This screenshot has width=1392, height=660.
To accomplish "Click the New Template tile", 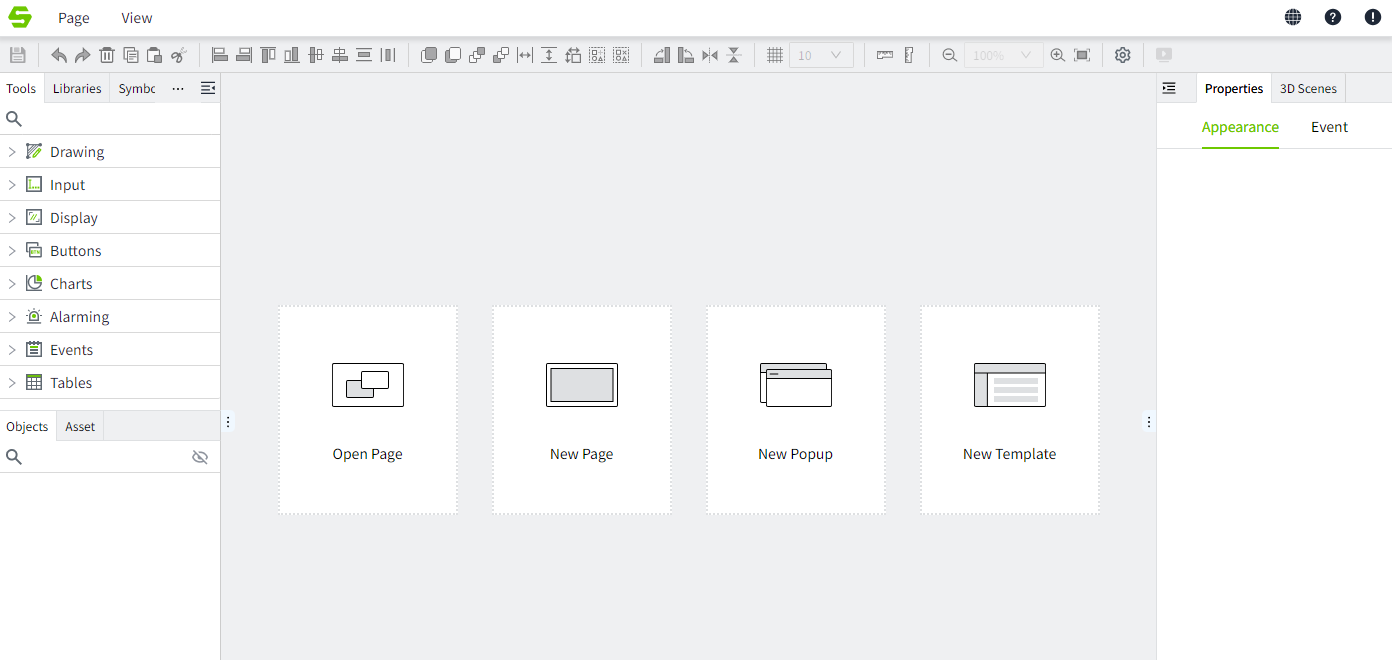I will click(x=1010, y=410).
